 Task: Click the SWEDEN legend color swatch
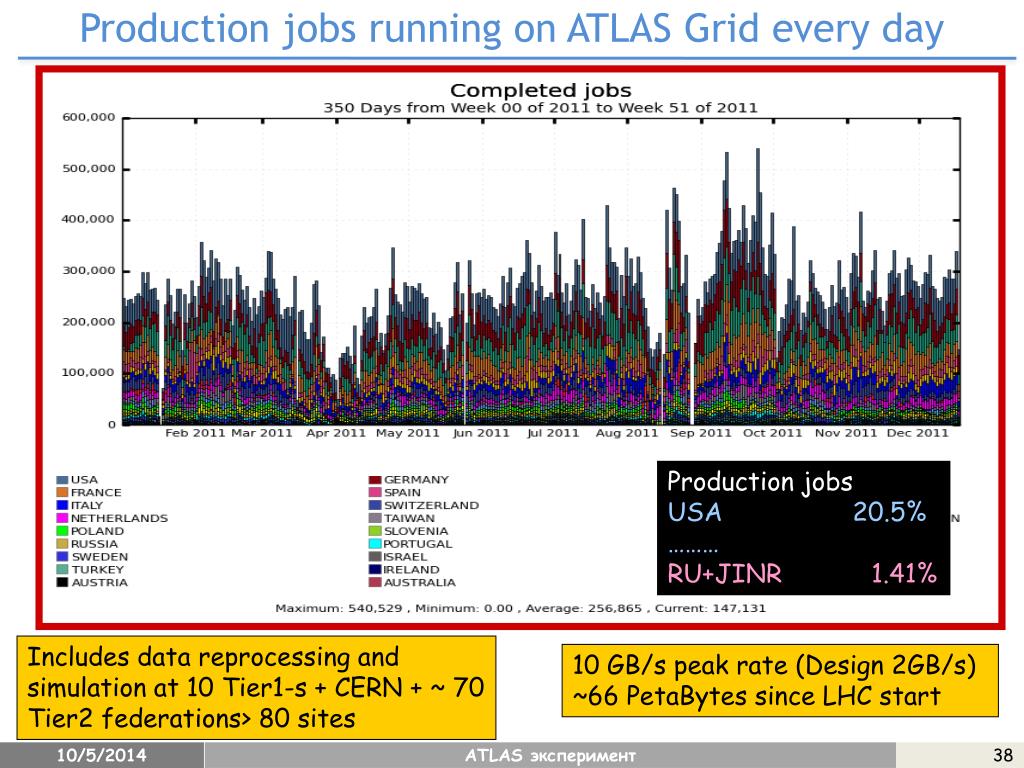coord(62,557)
